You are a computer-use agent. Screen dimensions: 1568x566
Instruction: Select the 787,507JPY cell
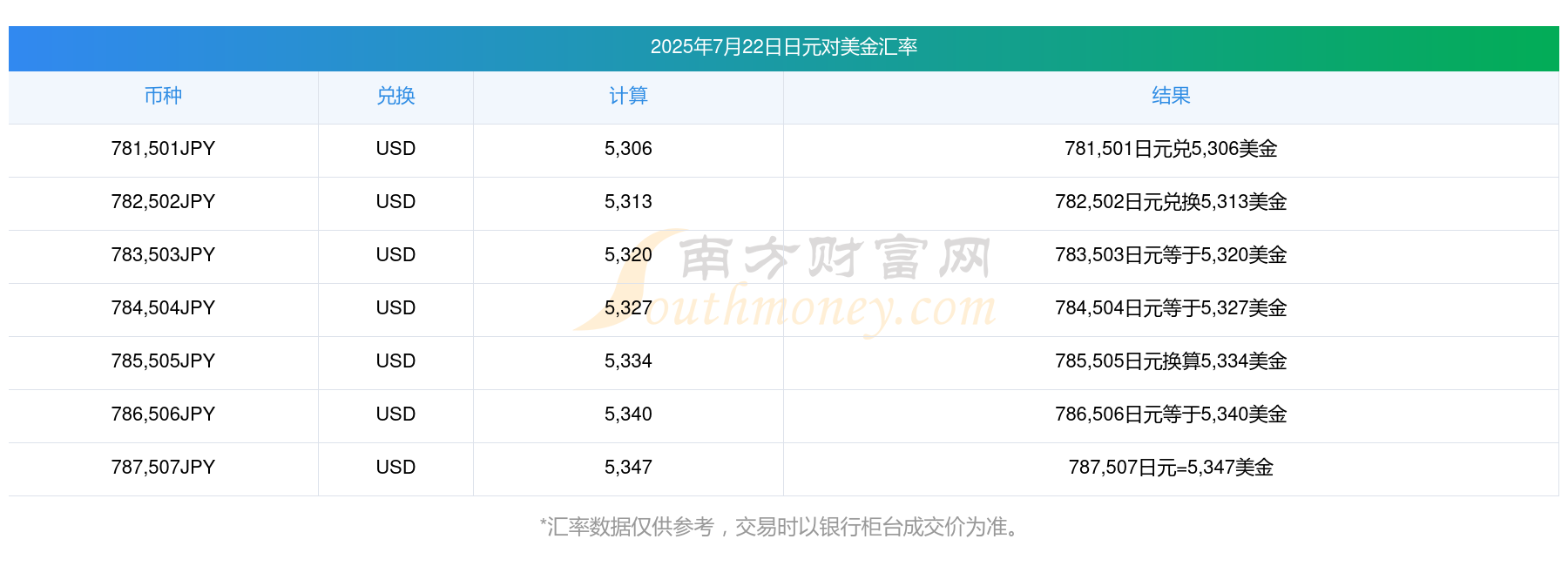pyautogui.click(x=163, y=468)
